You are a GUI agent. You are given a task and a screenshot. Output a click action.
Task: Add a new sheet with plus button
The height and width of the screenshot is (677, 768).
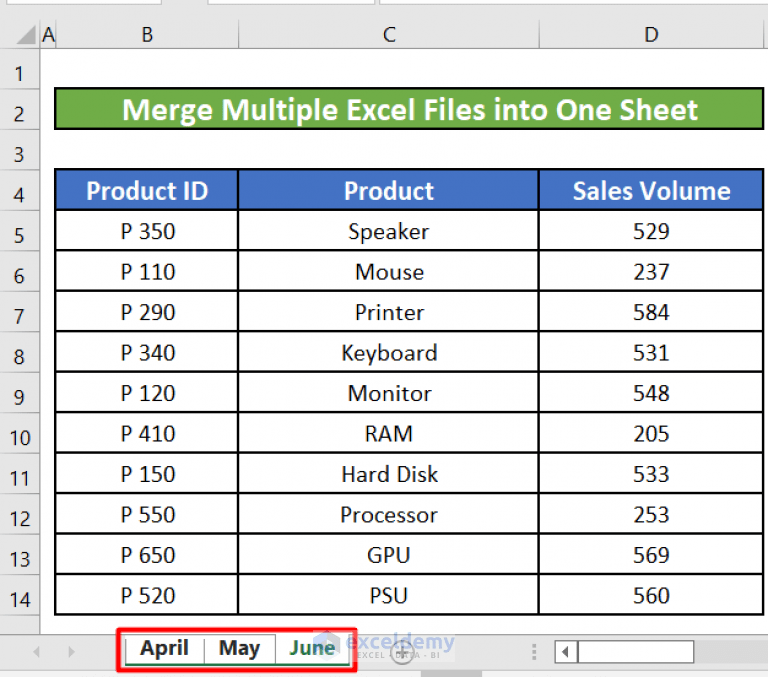pos(402,653)
